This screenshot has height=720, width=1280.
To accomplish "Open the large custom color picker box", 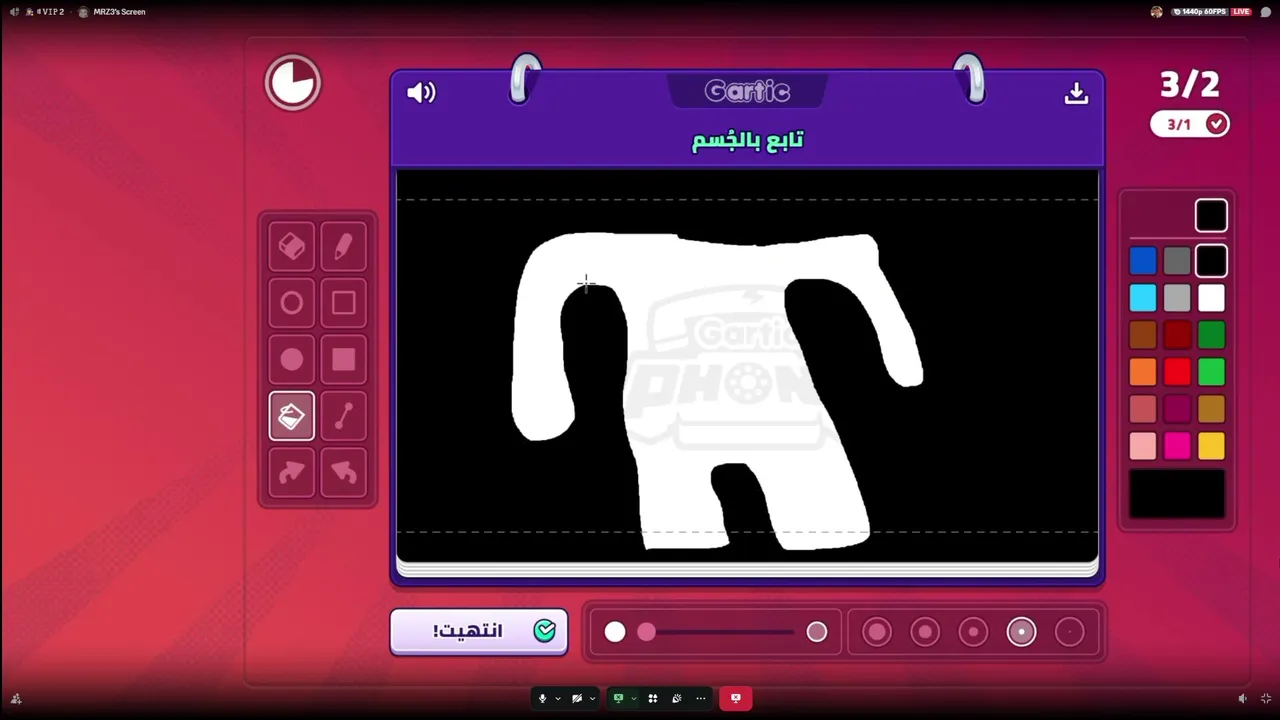I will click(x=1177, y=494).
